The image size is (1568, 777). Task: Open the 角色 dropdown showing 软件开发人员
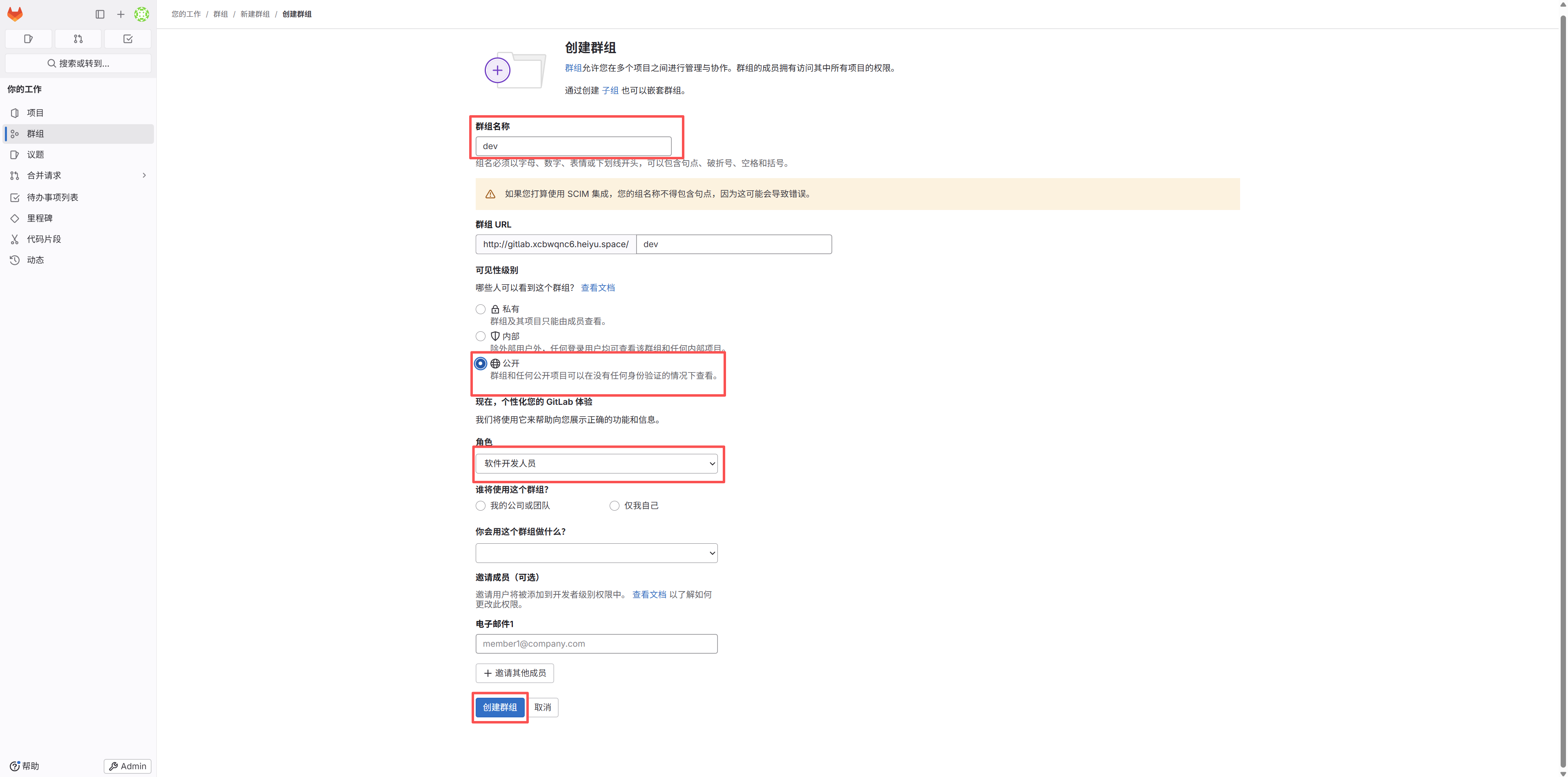[597, 463]
